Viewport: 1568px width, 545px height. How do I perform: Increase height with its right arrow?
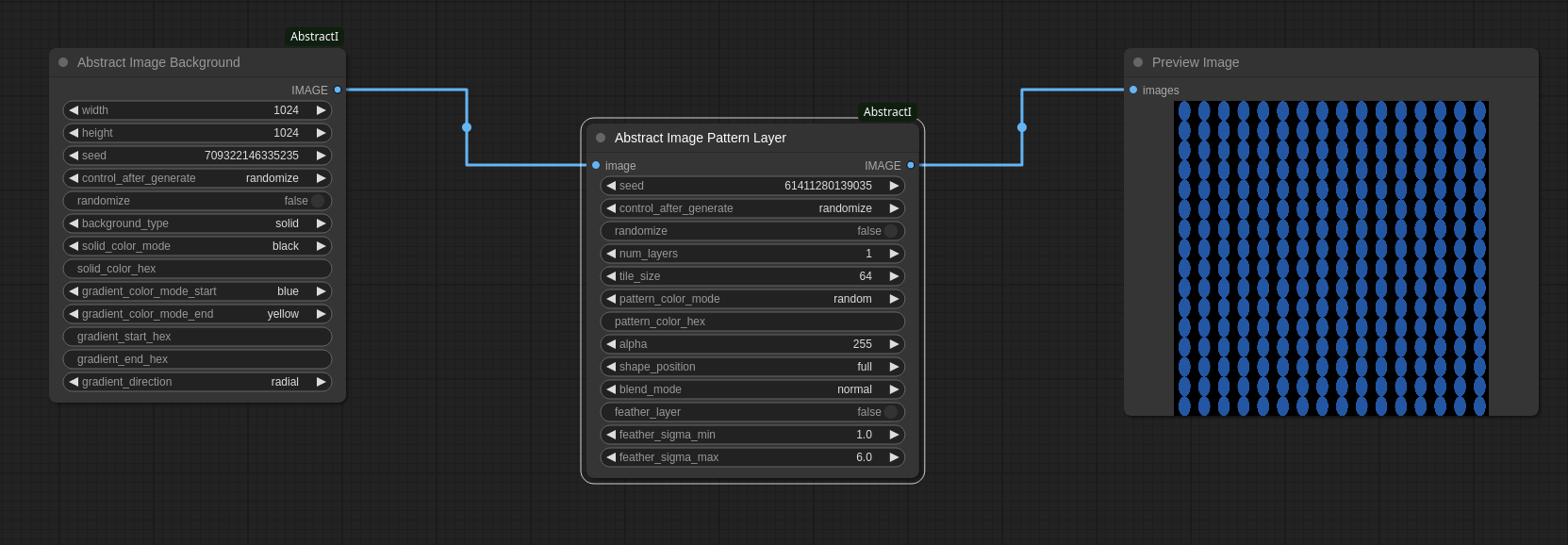(321, 133)
